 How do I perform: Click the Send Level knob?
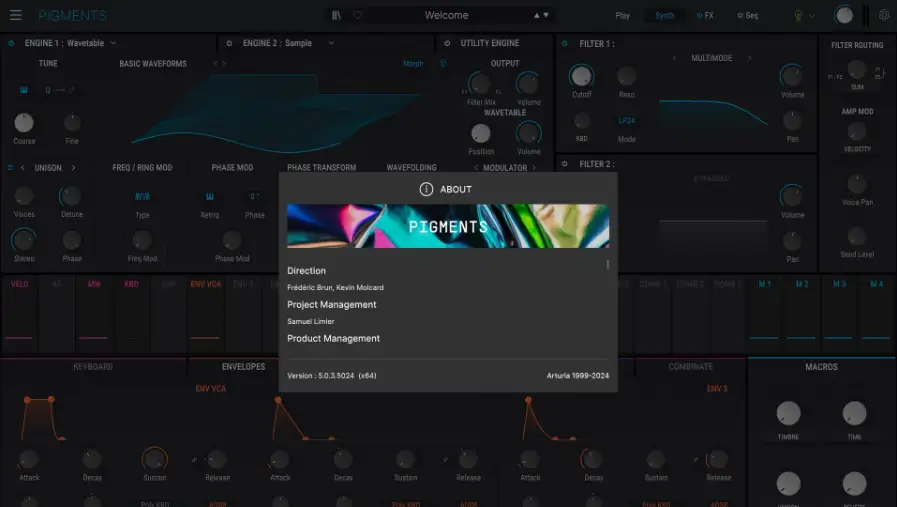pyautogui.click(x=856, y=235)
